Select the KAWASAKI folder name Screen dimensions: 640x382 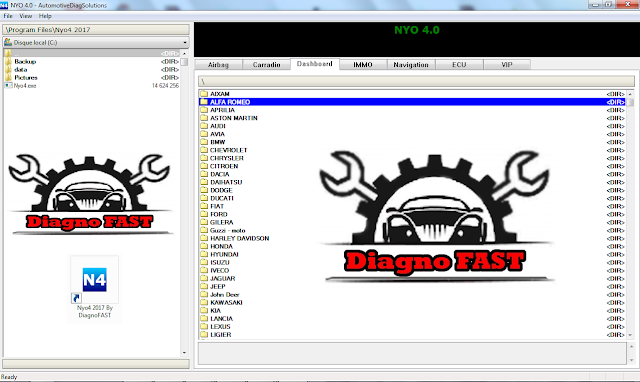click(x=226, y=302)
